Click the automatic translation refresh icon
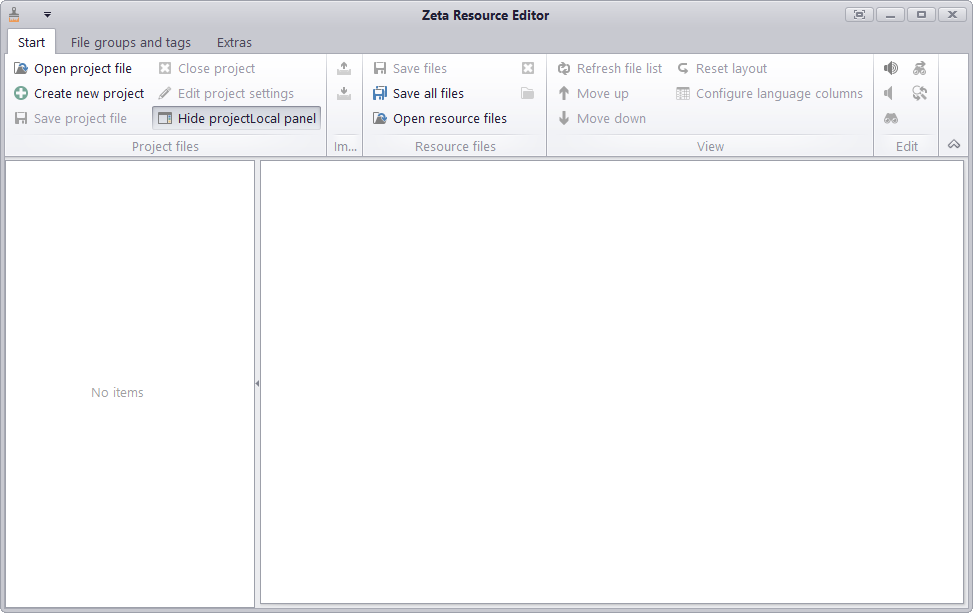The height and width of the screenshot is (613, 973). [920, 93]
